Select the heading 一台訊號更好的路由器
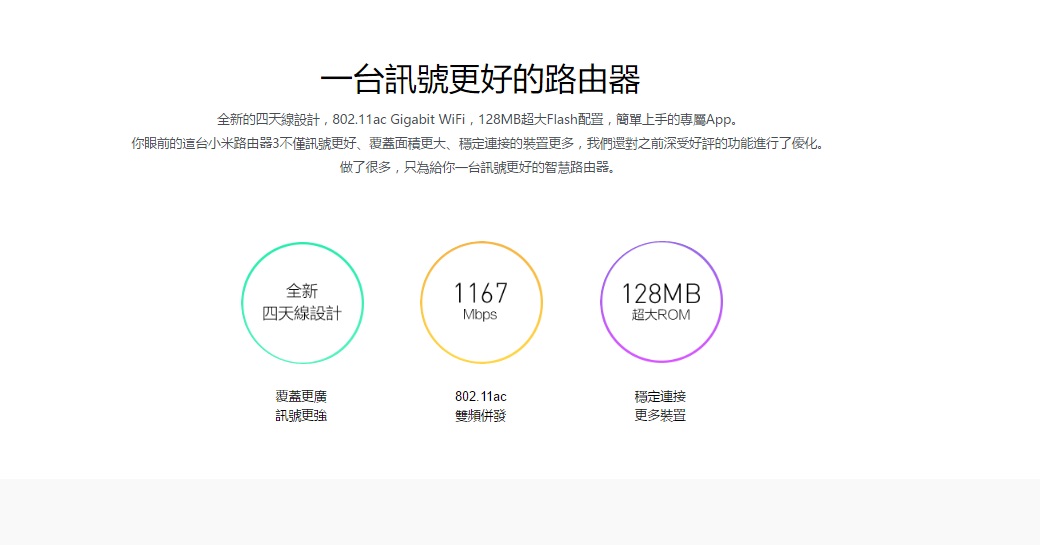This screenshot has height=545, width=1040. pyautogui.click(x=480, y=78)
